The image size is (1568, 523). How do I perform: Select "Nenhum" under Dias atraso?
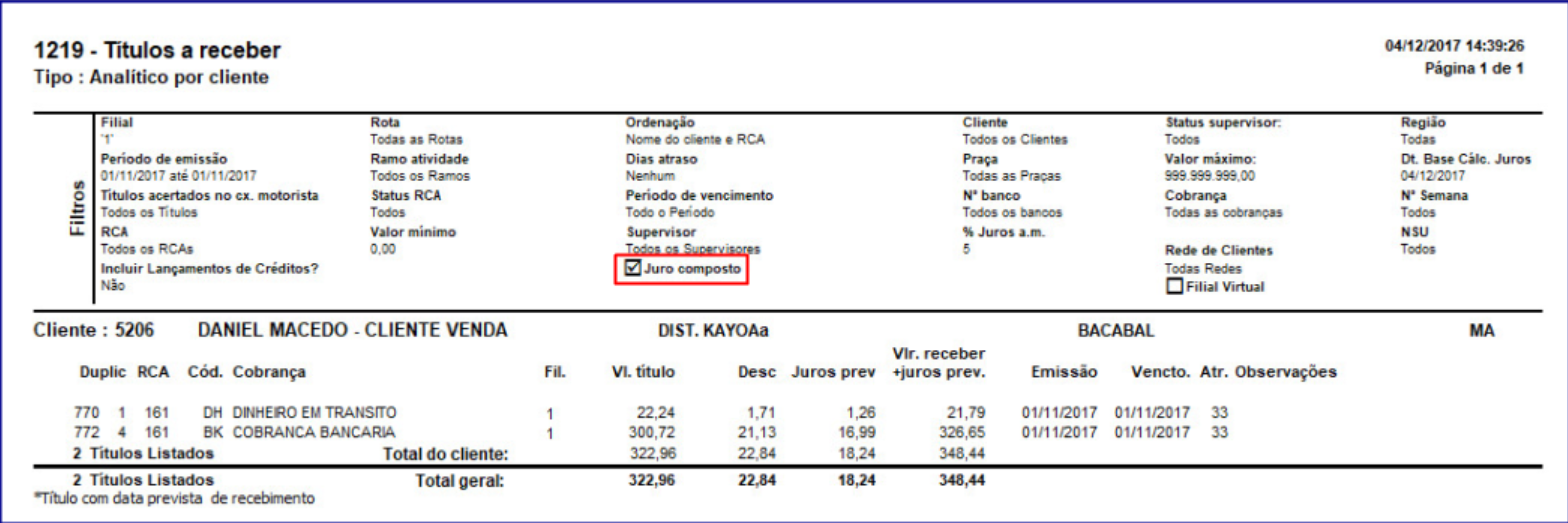[648, 176]
